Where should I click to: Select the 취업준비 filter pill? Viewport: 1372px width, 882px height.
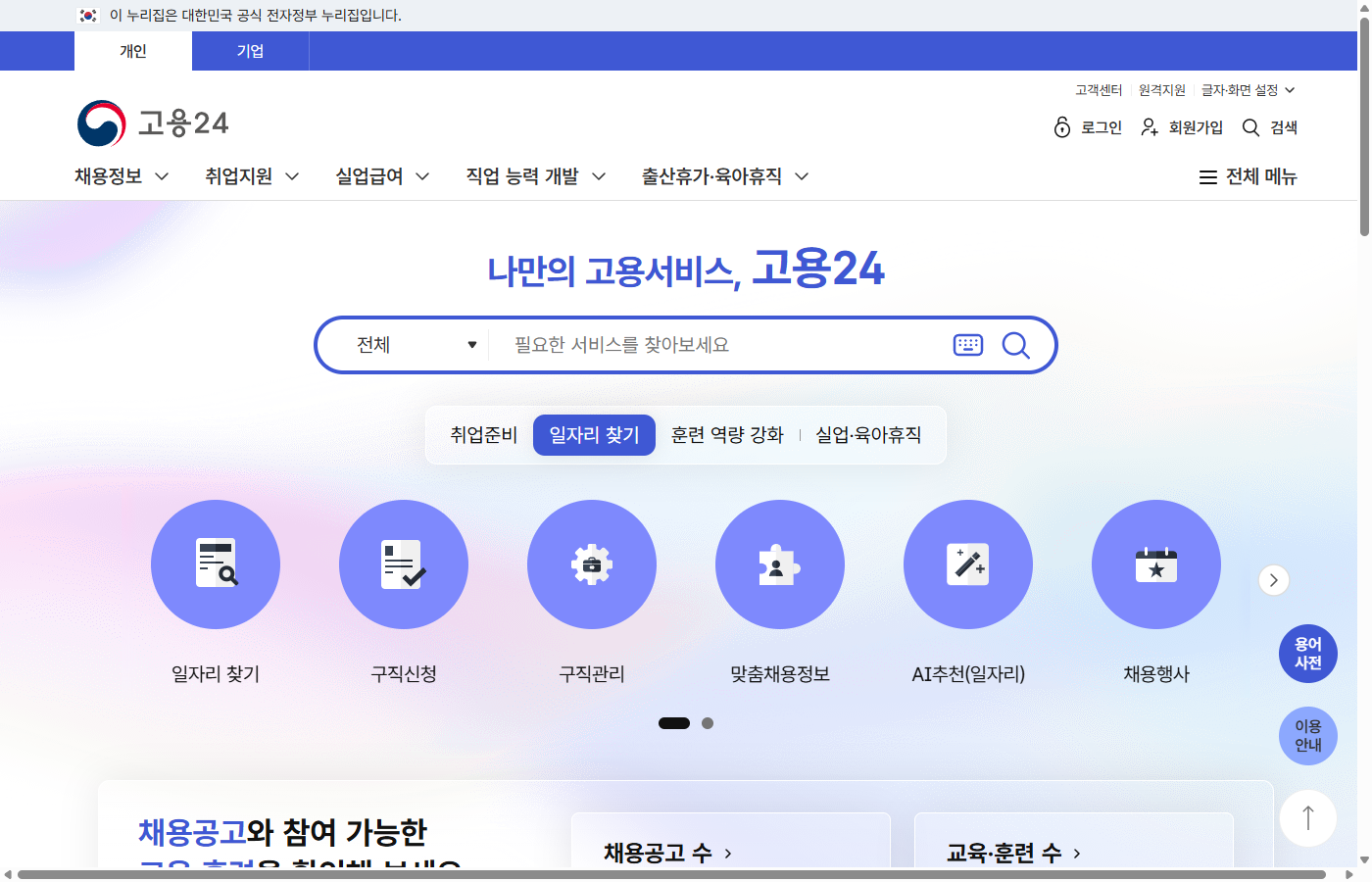[484, 434]
